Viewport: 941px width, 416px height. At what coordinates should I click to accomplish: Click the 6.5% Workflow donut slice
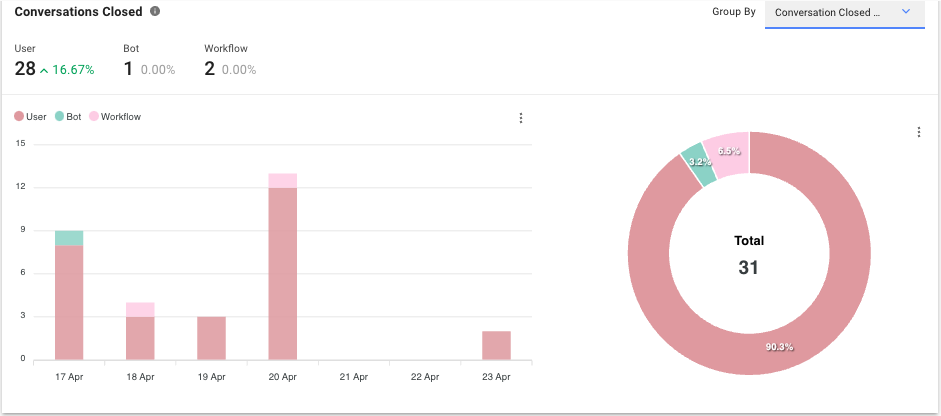coord(727,152)
